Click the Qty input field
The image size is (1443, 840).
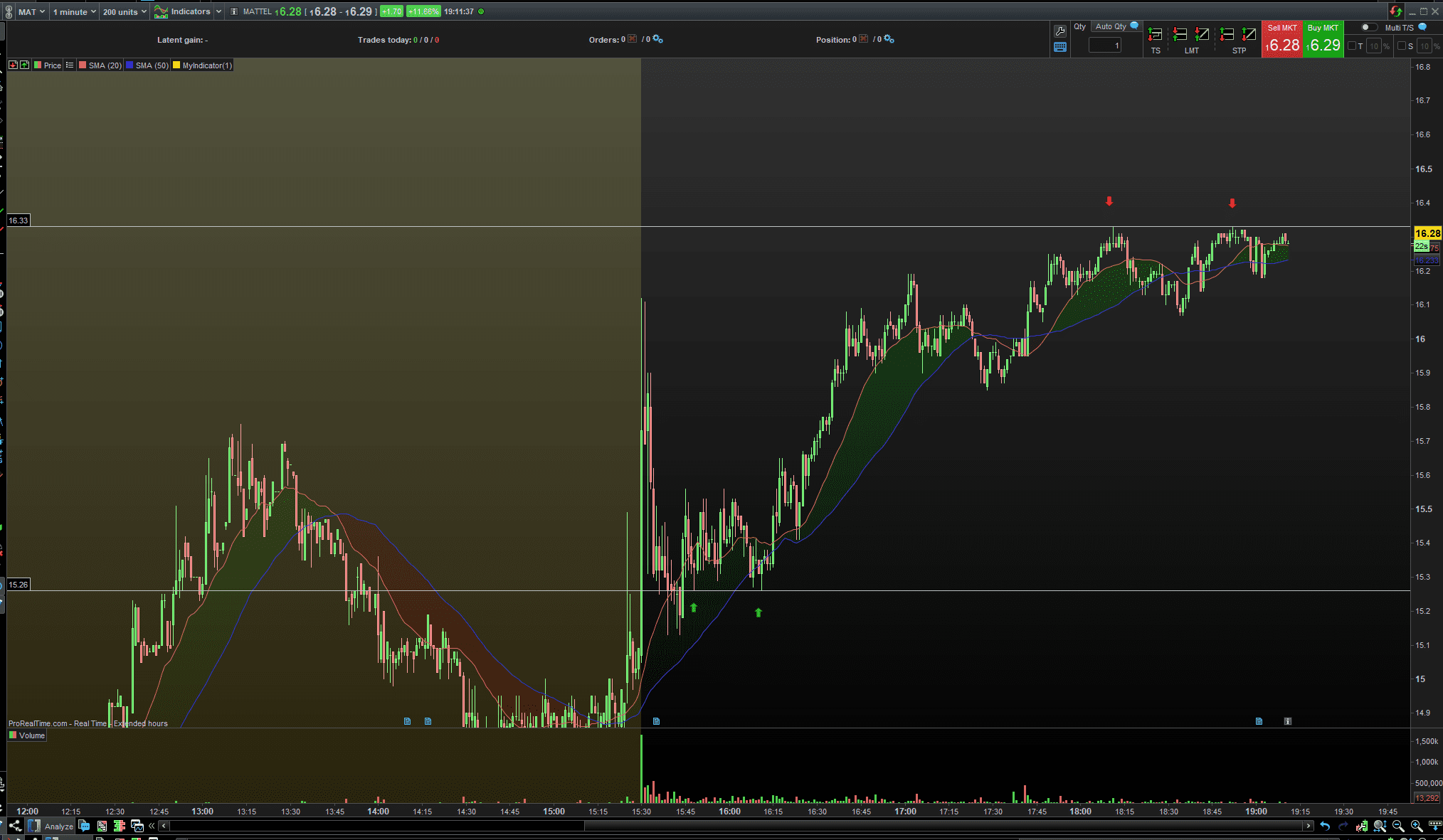[x=1104, y=46]
